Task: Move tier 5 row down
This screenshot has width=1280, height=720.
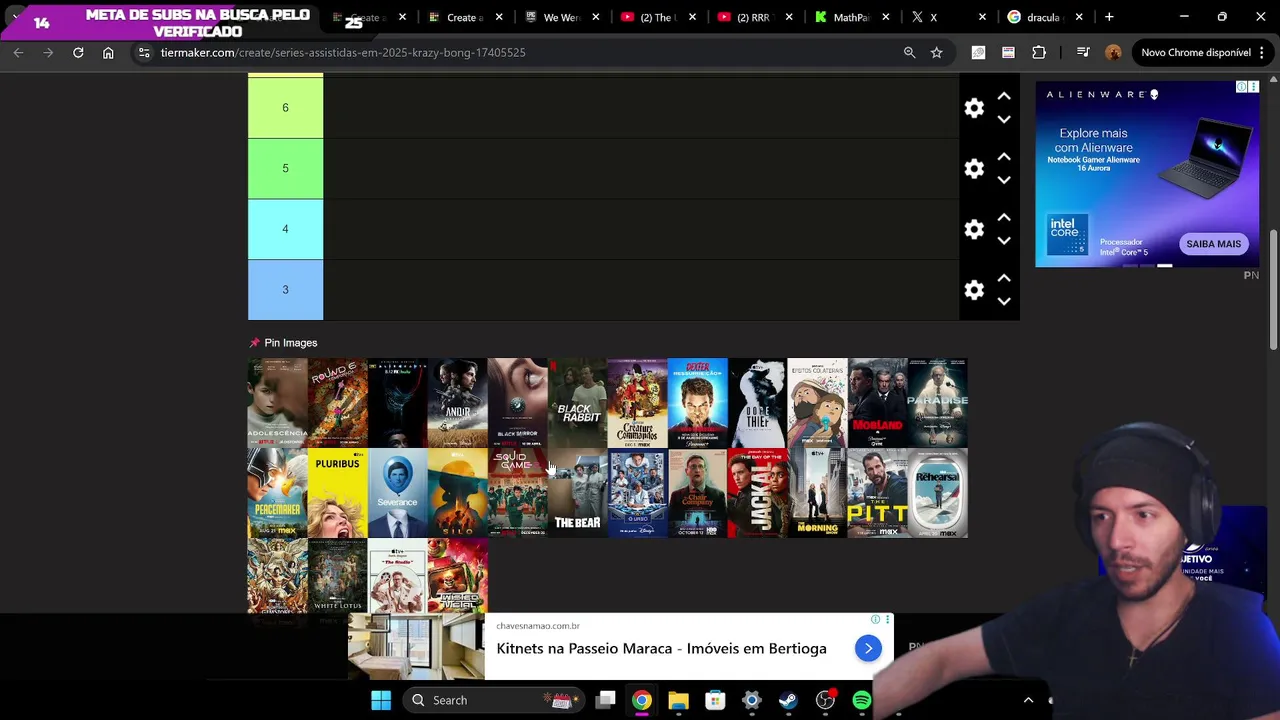Action: 1004,180
